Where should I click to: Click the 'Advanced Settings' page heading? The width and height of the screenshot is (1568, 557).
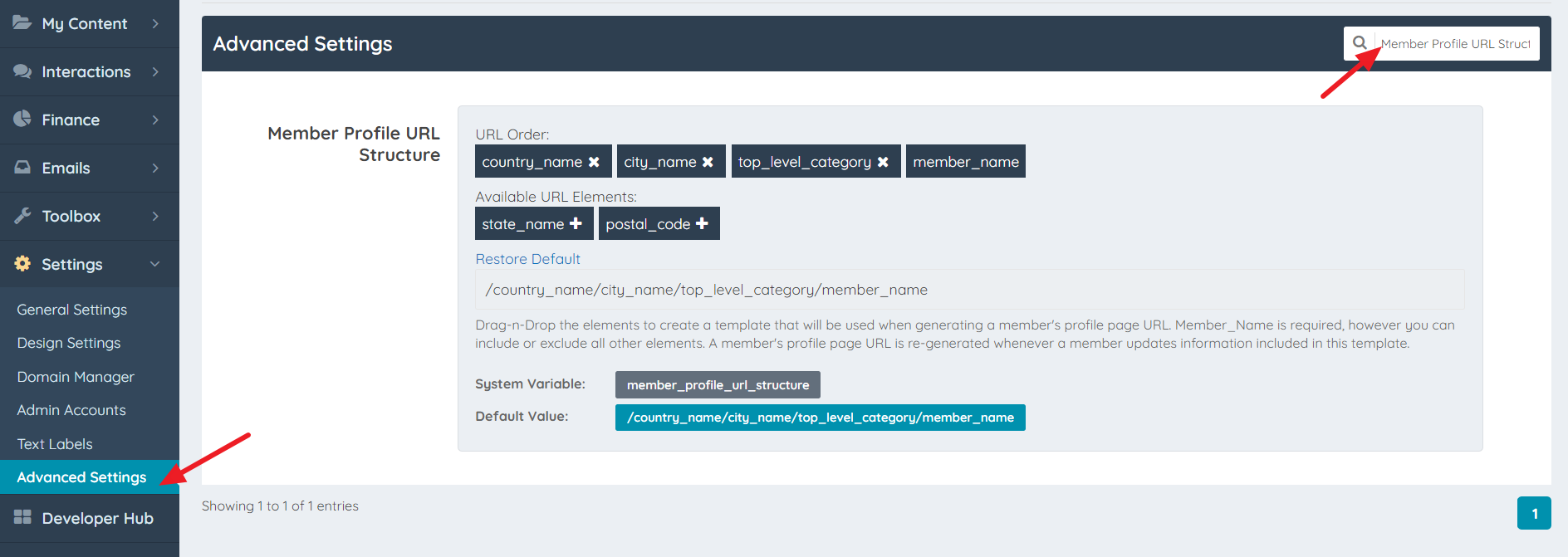[302, 43]
